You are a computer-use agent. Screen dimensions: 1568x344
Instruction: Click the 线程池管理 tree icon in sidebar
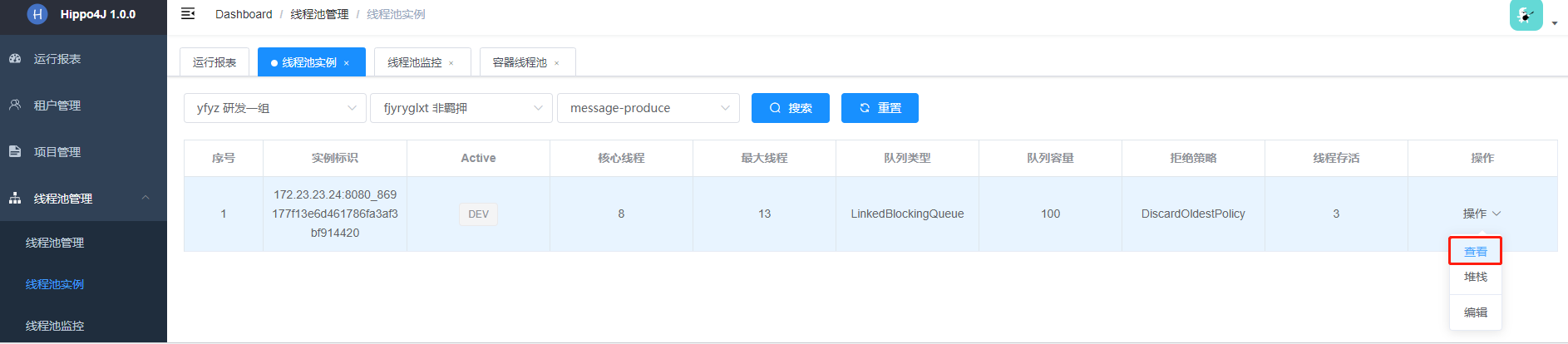15,199
